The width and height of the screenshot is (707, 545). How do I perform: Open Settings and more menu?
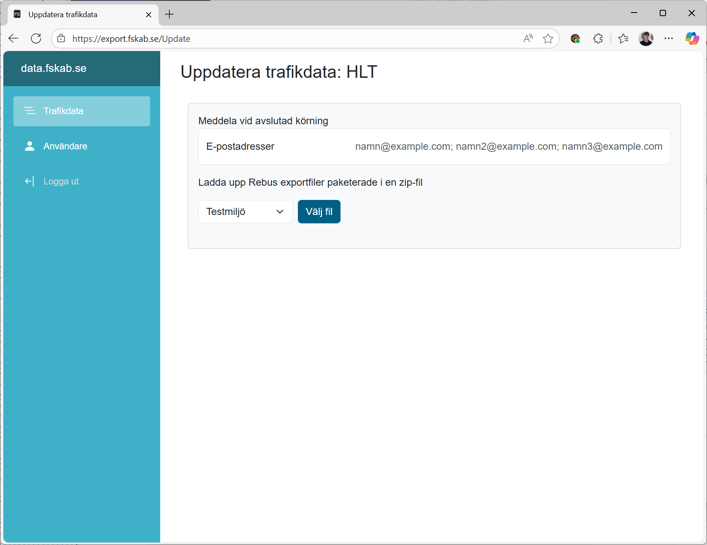pyautogui.click(x=669, y=39)
